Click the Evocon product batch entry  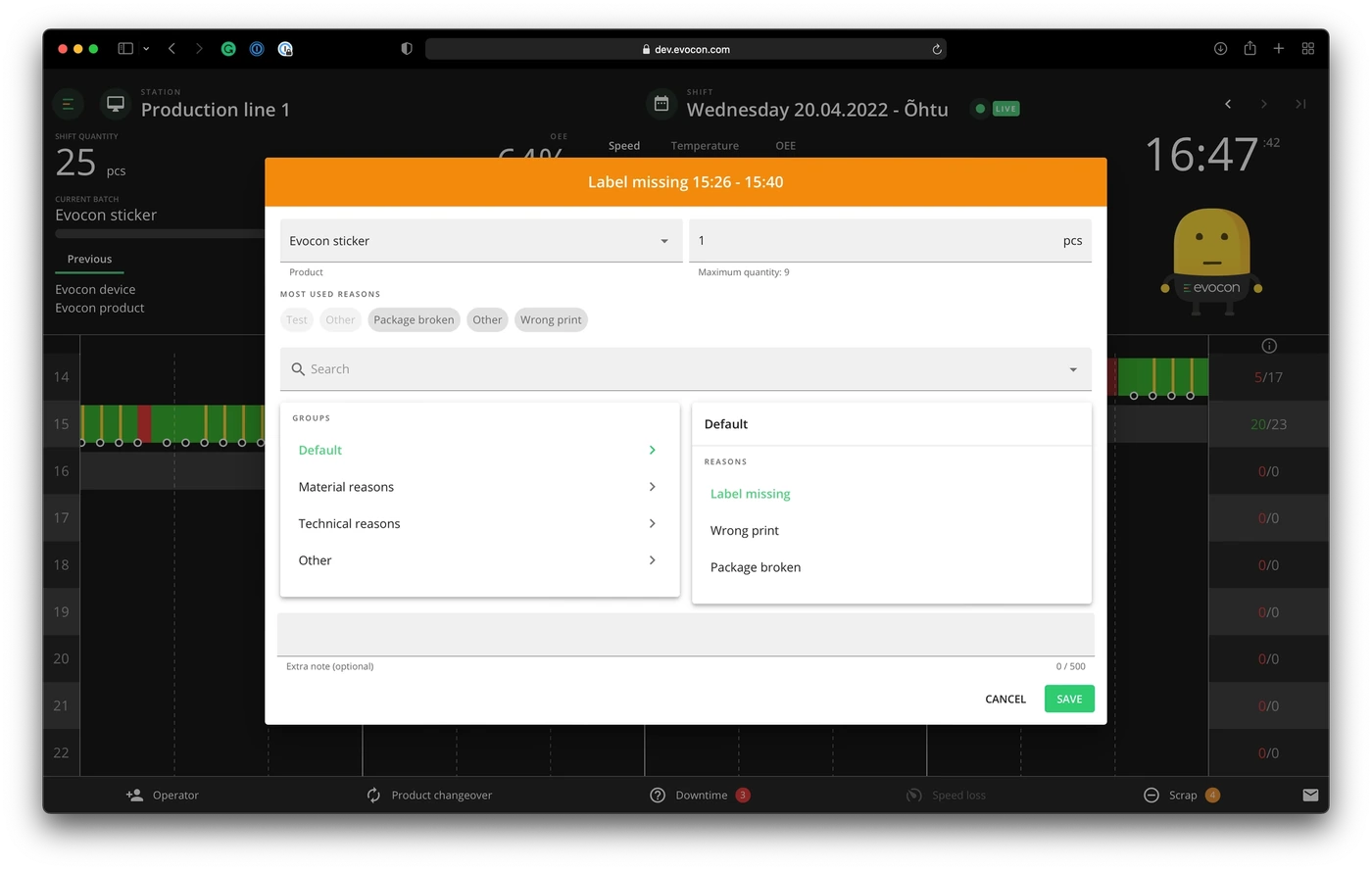point(99,308)
